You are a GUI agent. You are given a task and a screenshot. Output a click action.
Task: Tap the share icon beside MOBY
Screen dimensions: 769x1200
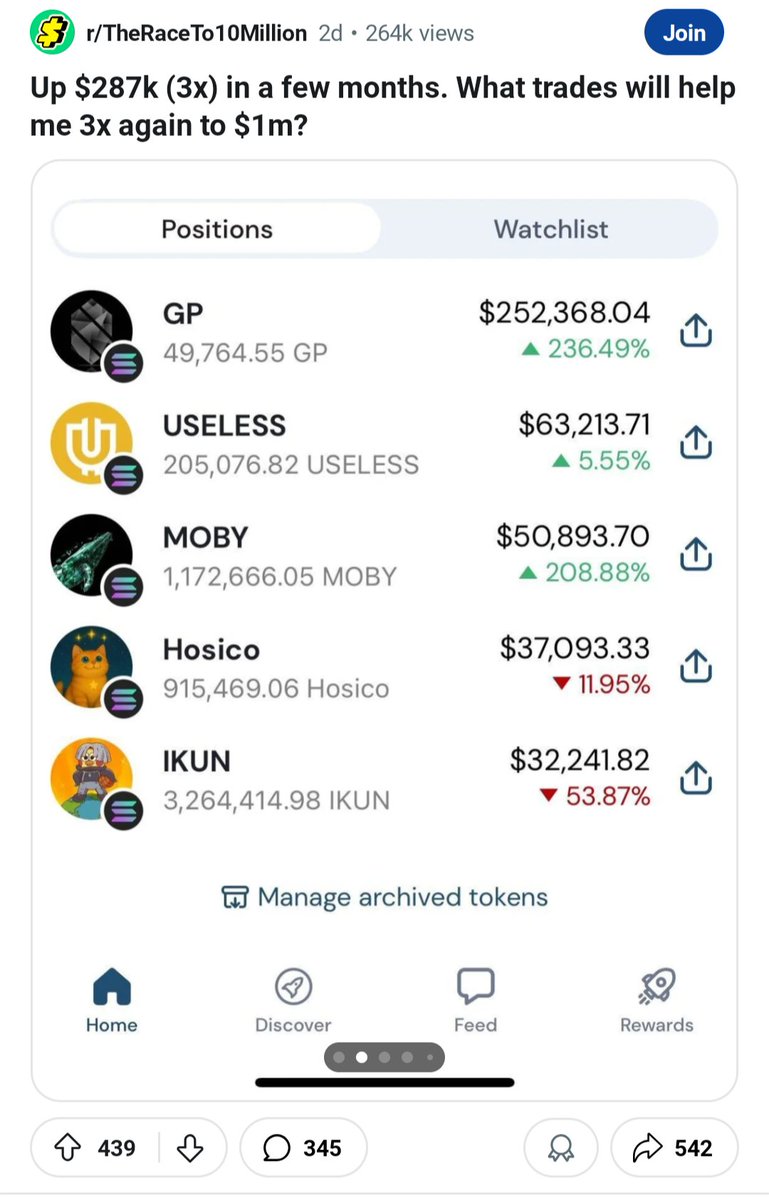point(695,554)
